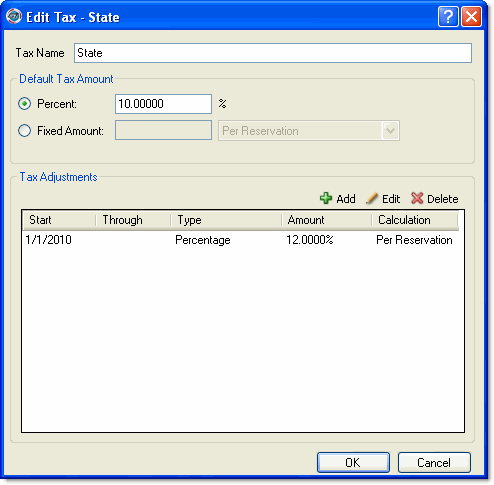Viewport: 494px width, 485px height.
Task: Select the Percent radio button
Action: (x=24, y=104)
